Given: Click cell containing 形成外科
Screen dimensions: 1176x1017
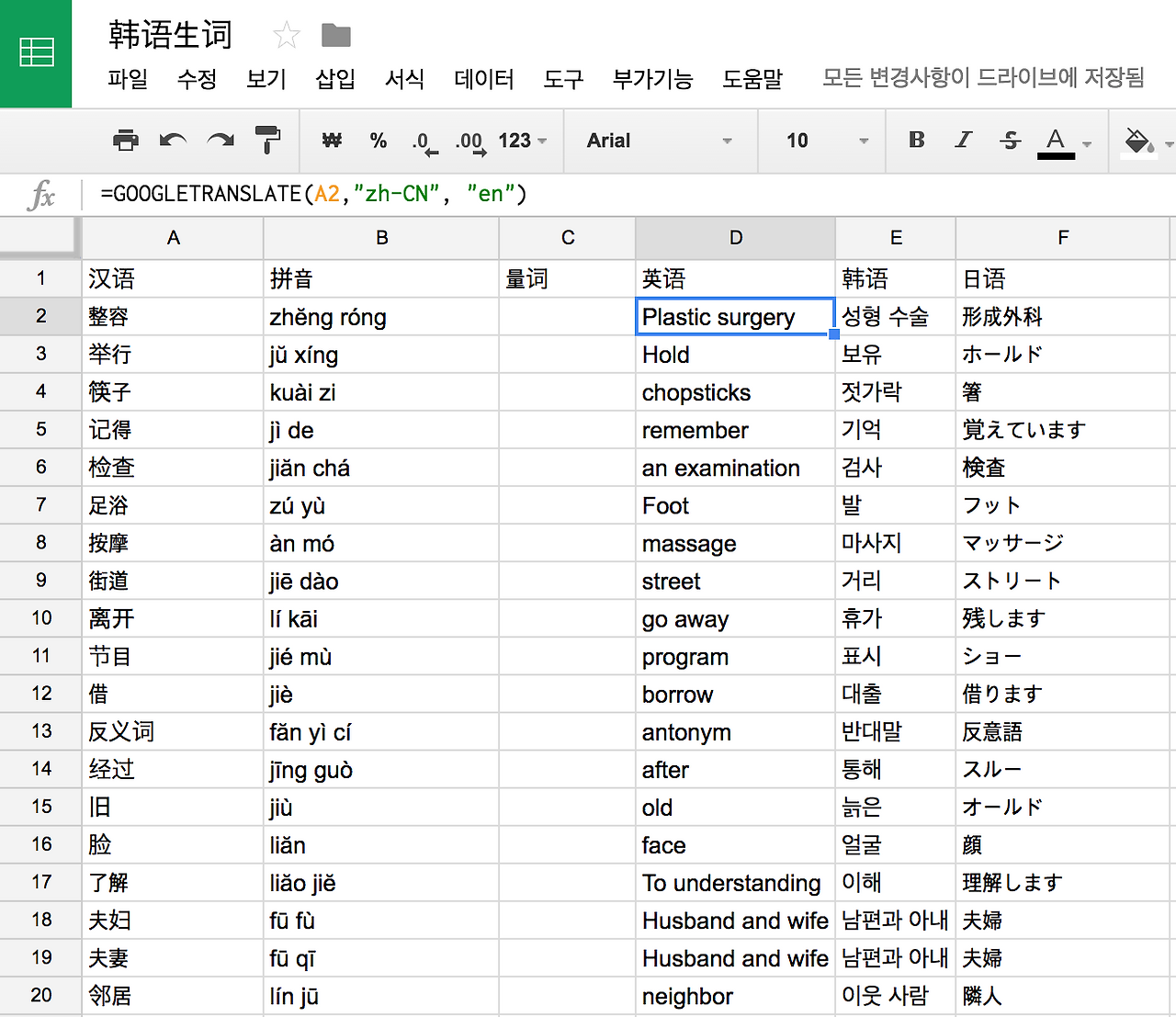Looking at the screenshot, I should [1063, 316].
